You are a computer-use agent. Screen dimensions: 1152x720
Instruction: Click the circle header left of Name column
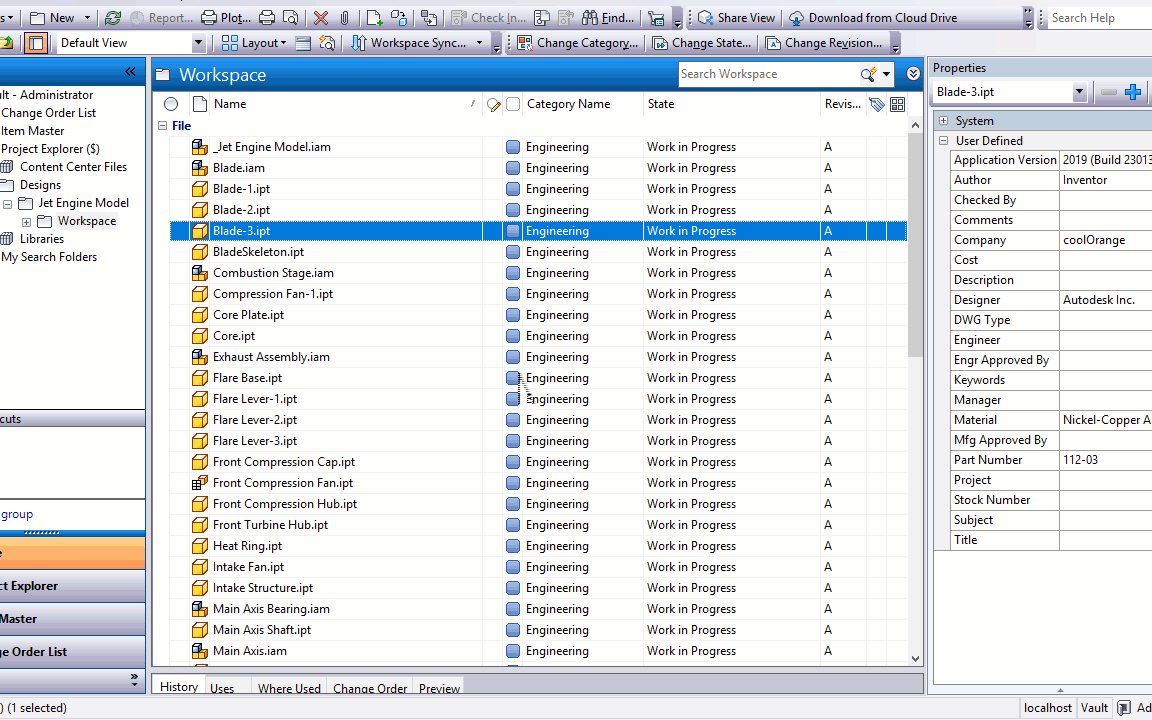(171, 104)
